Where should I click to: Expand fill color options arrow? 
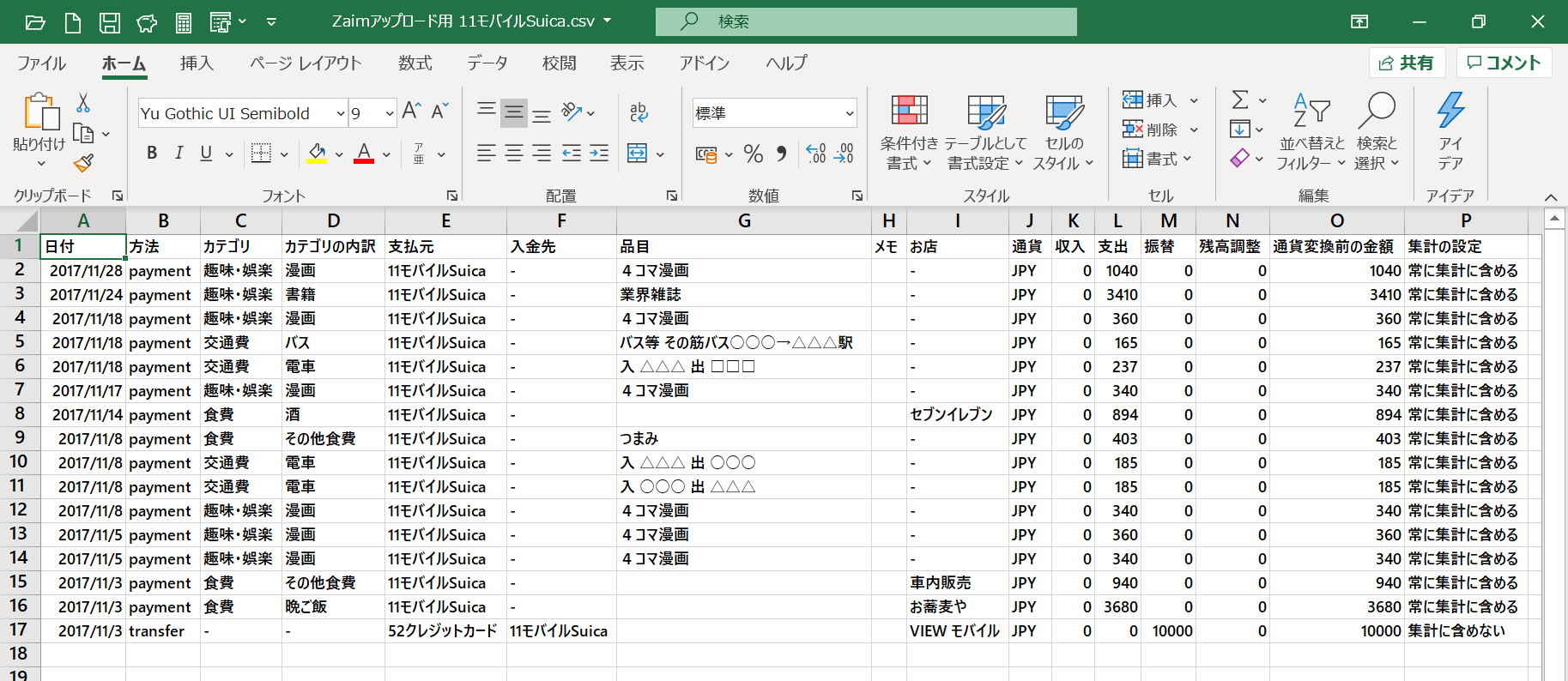point(339,154)
